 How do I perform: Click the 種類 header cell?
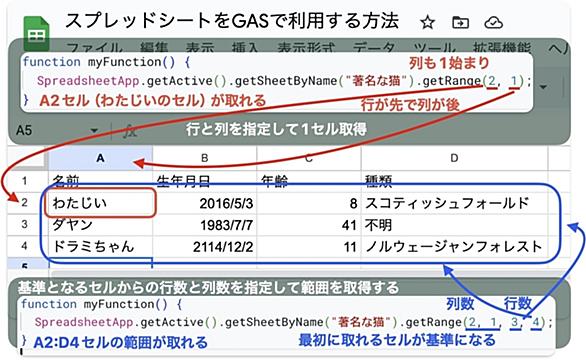click(454, 181)
